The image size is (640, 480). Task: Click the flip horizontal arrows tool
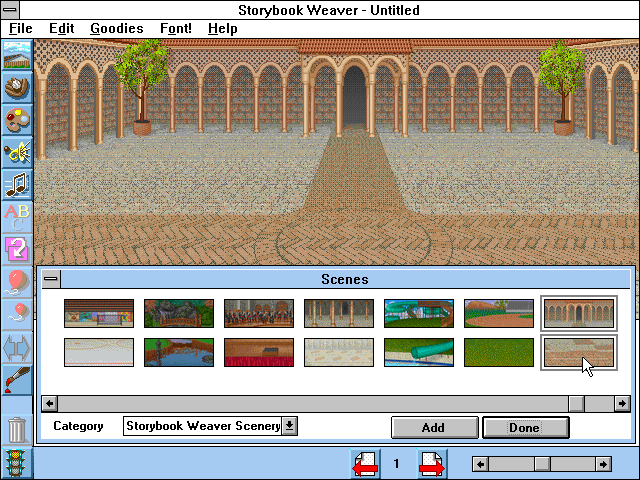coord(17,347)
